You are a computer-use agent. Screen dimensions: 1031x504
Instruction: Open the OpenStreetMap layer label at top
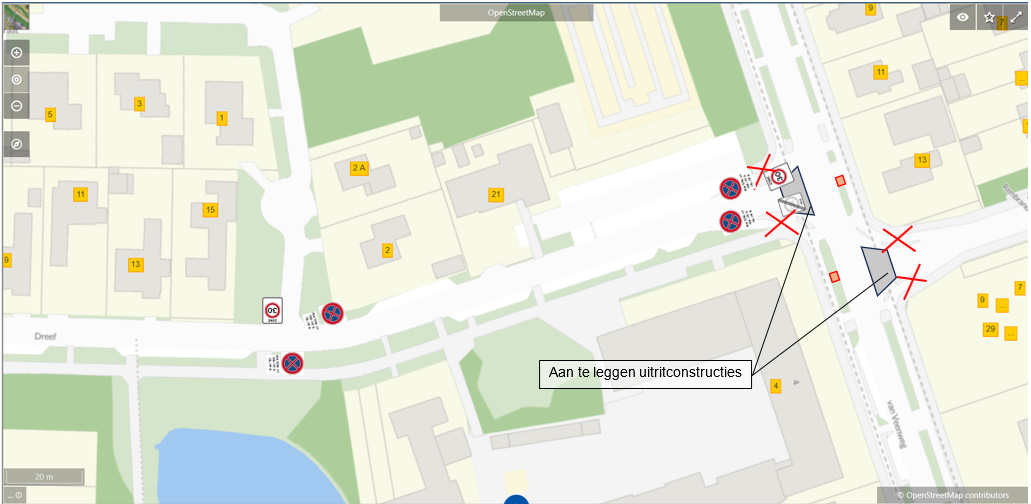[x=516, y=13]
